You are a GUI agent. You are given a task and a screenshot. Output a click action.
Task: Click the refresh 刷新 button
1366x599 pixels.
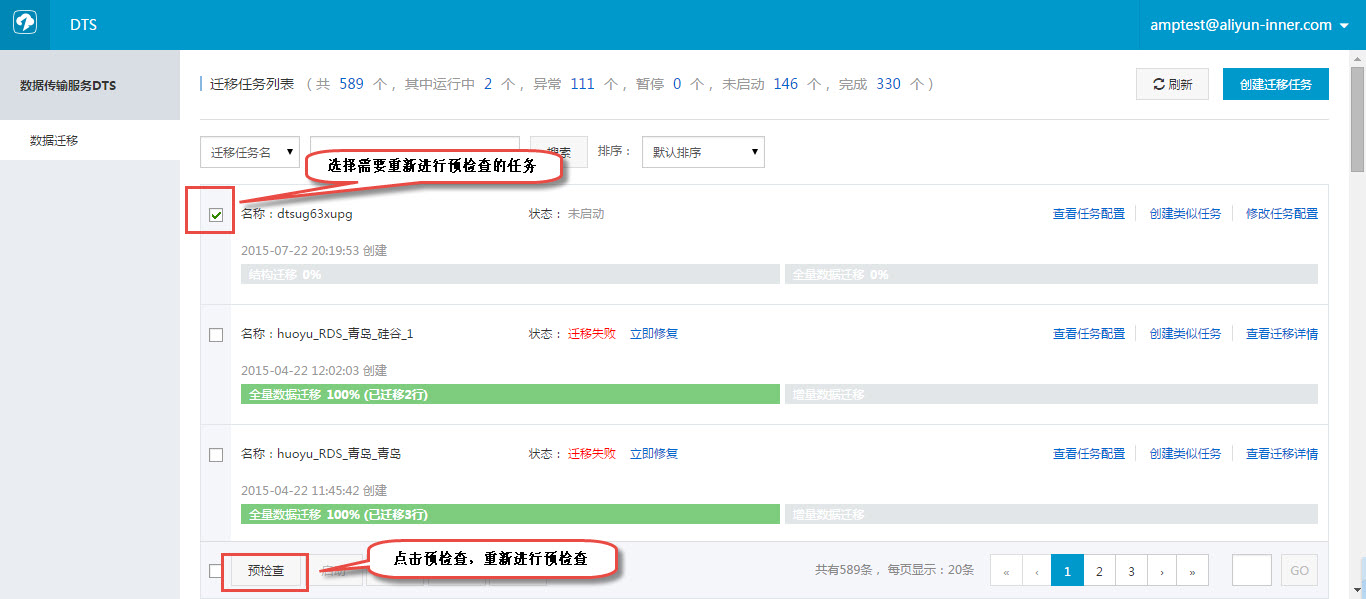click(x=1172, y=85)
